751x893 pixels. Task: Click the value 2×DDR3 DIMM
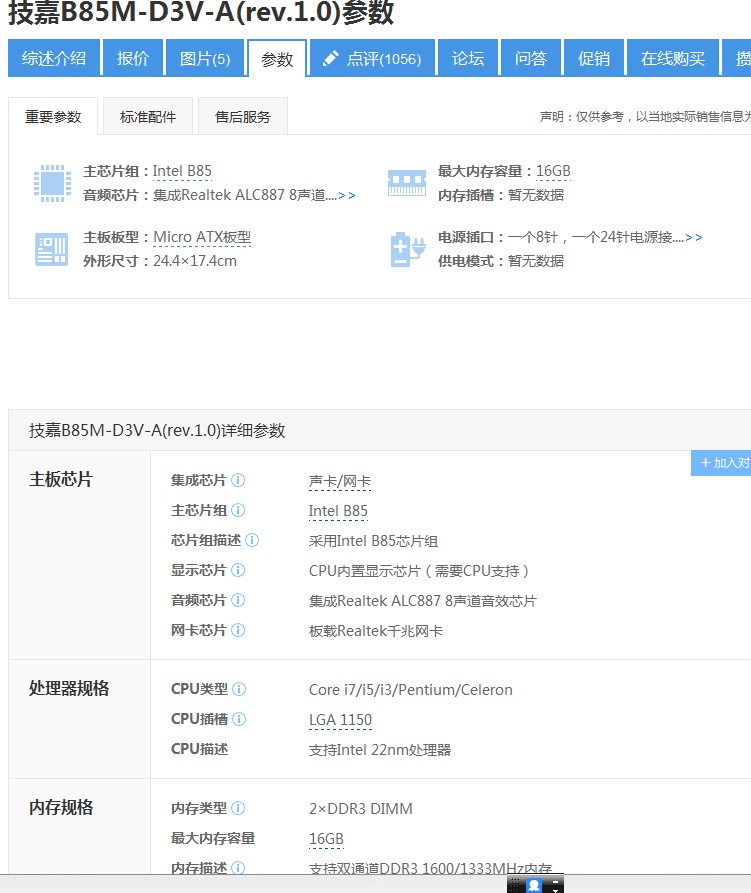(x=360, y=809)
